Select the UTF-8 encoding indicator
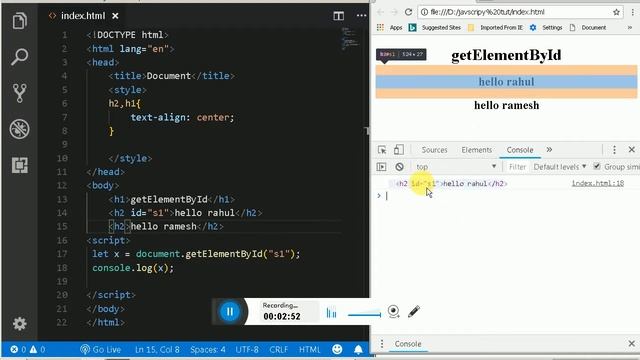 coord(247,350)
